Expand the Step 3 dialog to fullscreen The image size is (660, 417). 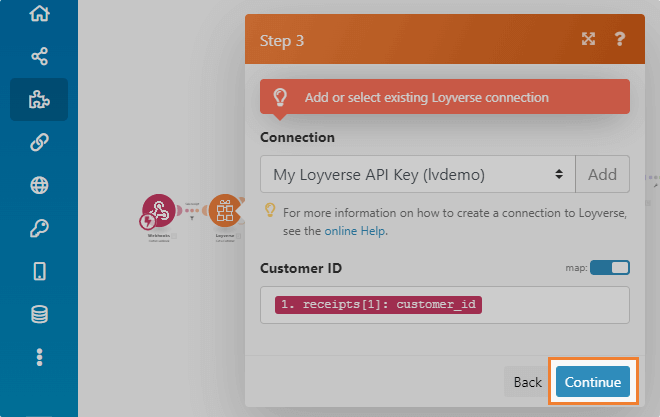588,39
